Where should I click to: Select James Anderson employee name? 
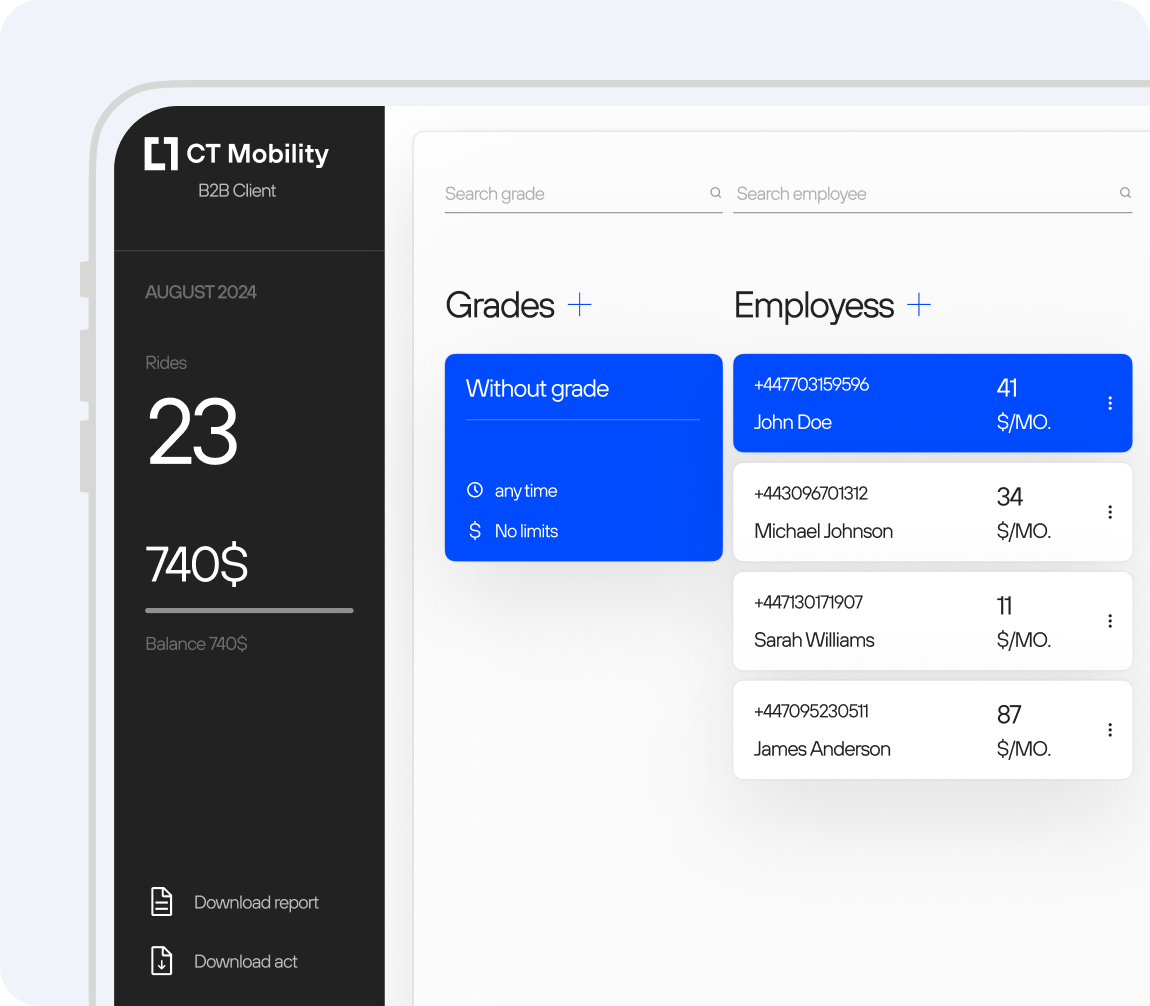[822, 749]
